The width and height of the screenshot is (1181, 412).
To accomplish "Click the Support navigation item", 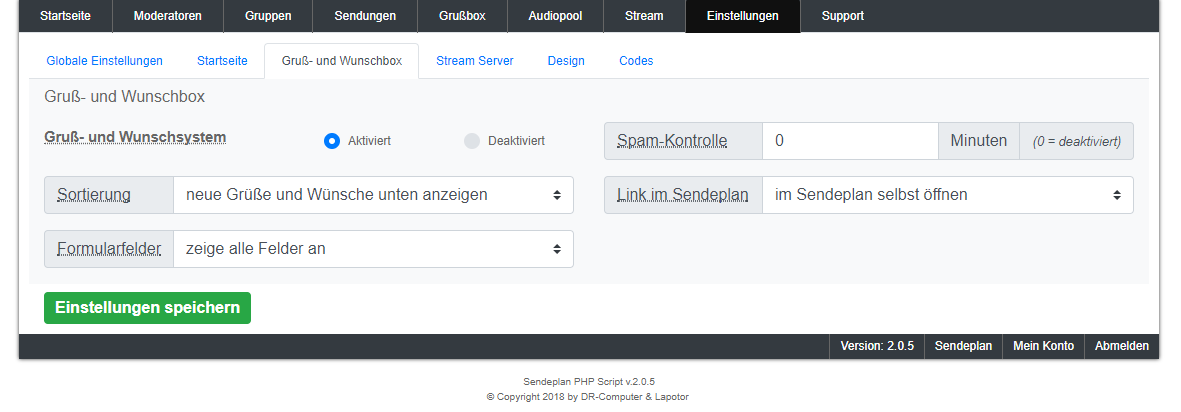I will point(842,16).
